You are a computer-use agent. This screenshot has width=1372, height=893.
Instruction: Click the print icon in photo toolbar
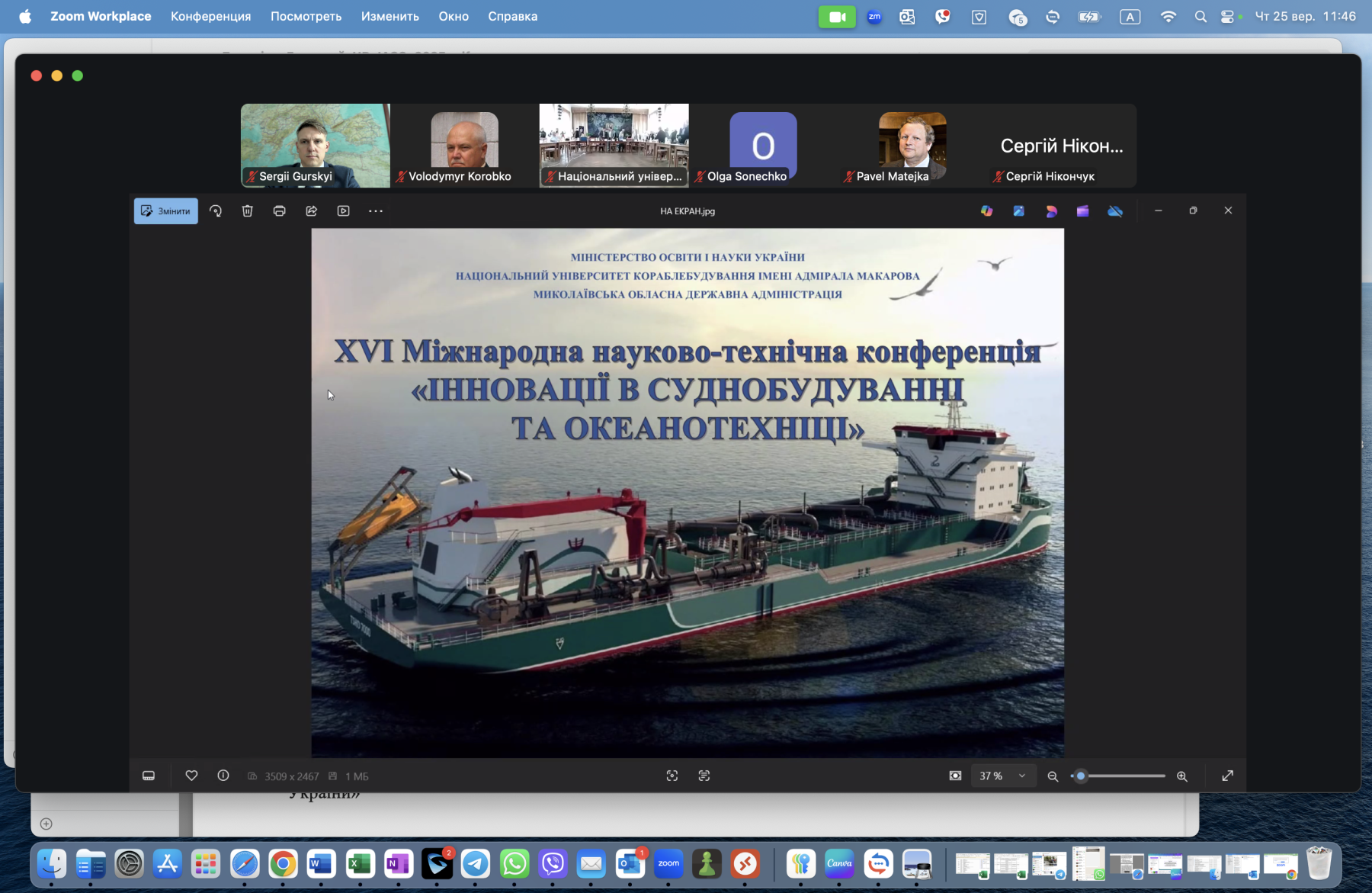point(280,211)
